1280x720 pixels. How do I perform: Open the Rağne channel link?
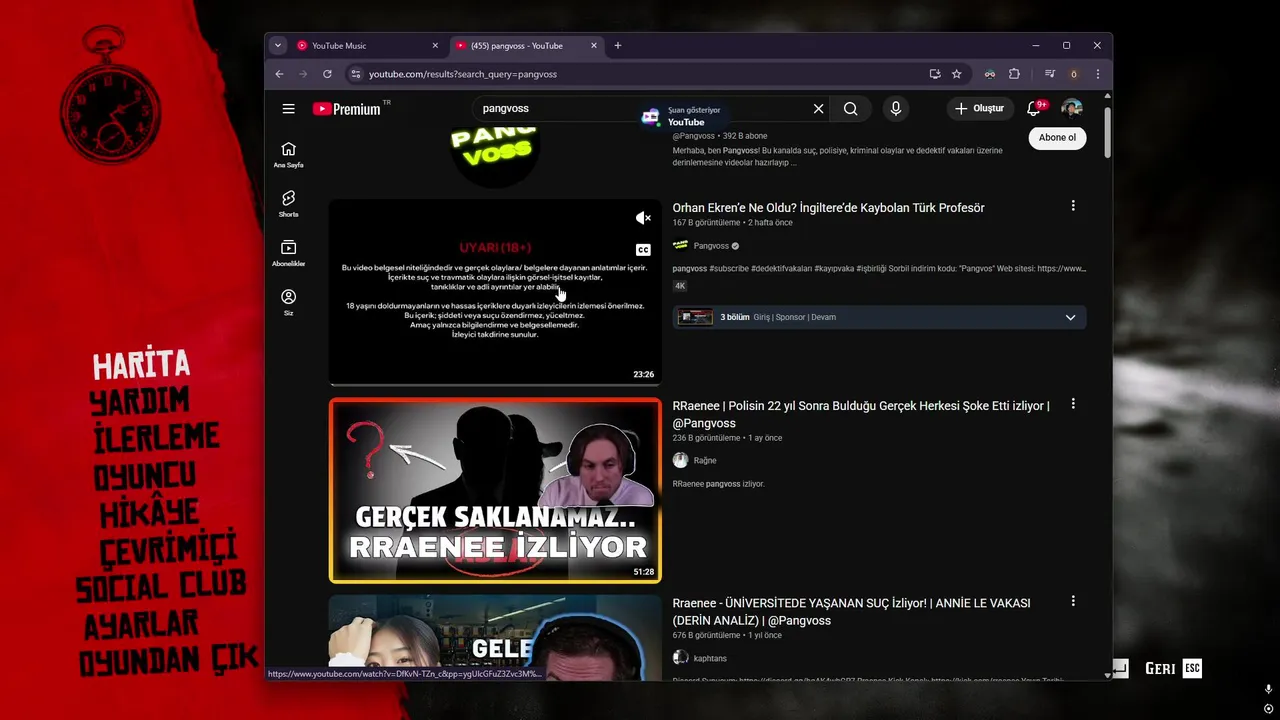click(705, 461)
